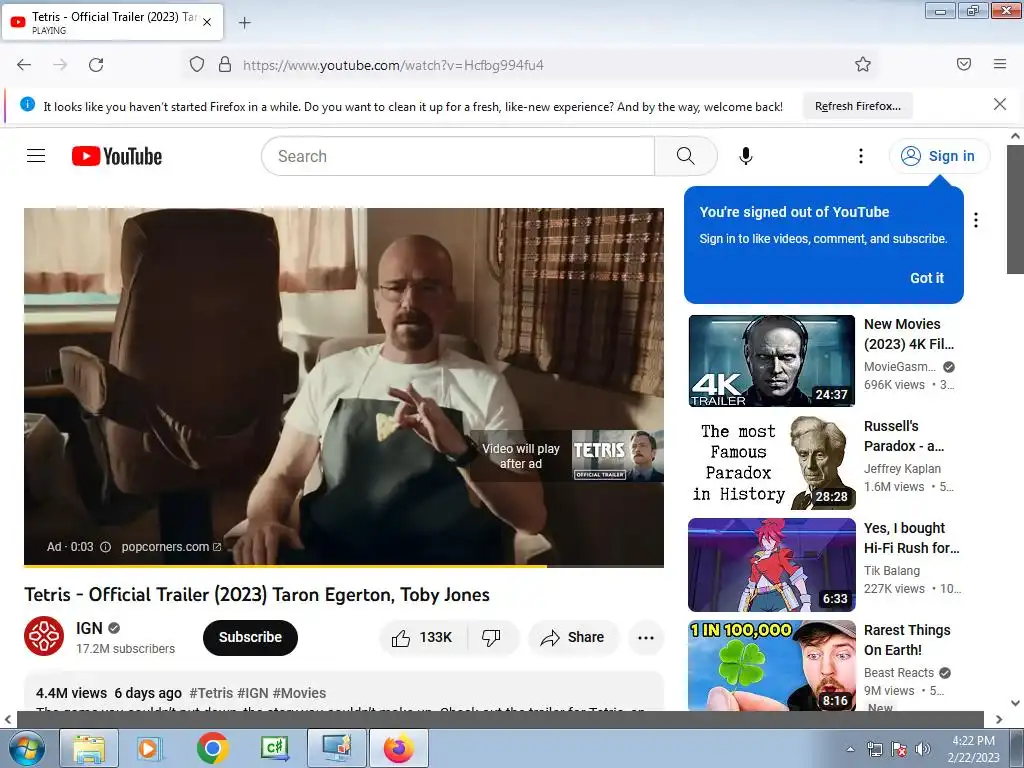Visit popcorners.com ad link

pos(171,547)
